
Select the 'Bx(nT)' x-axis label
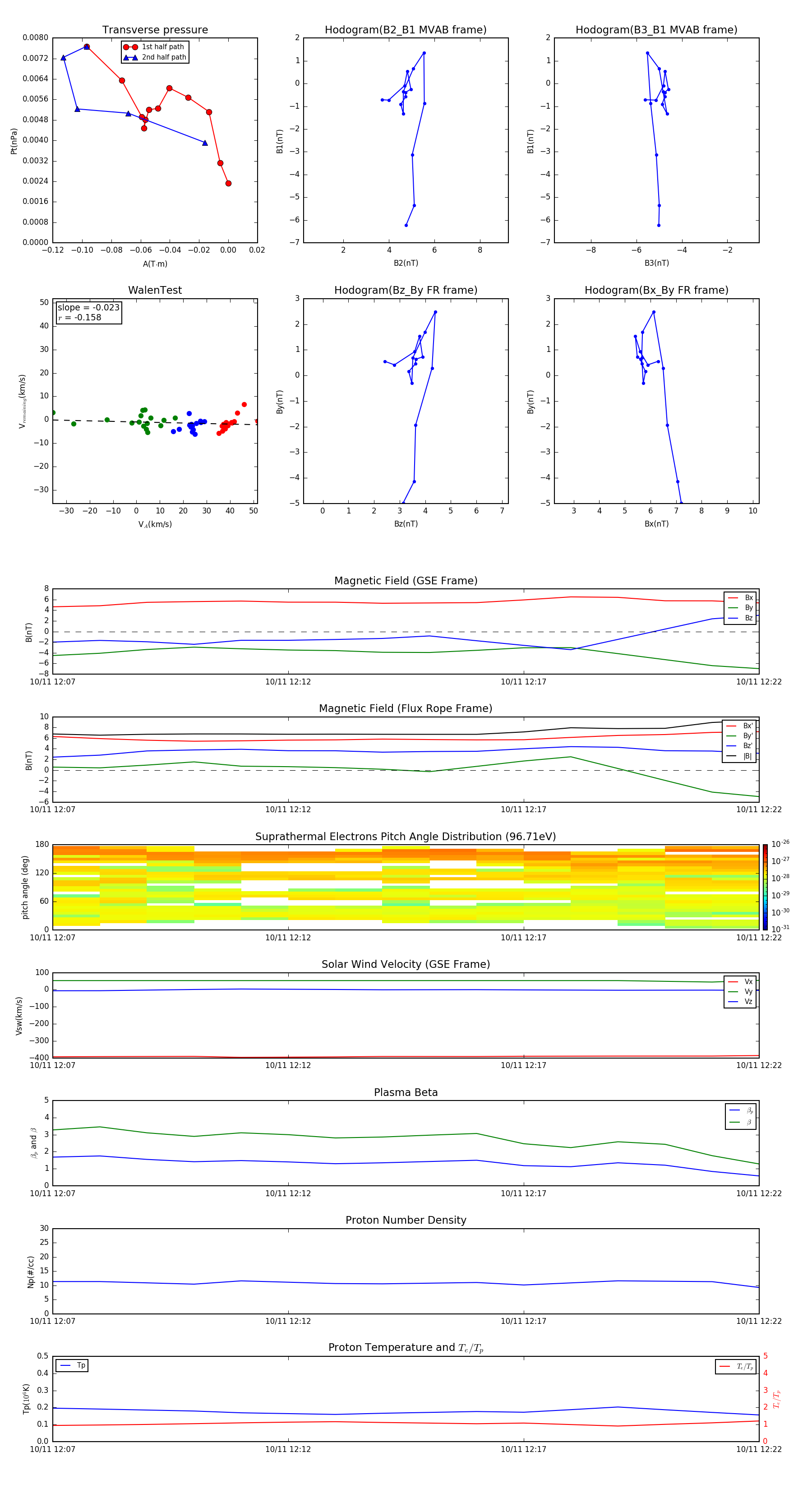[x=656, y=524]
